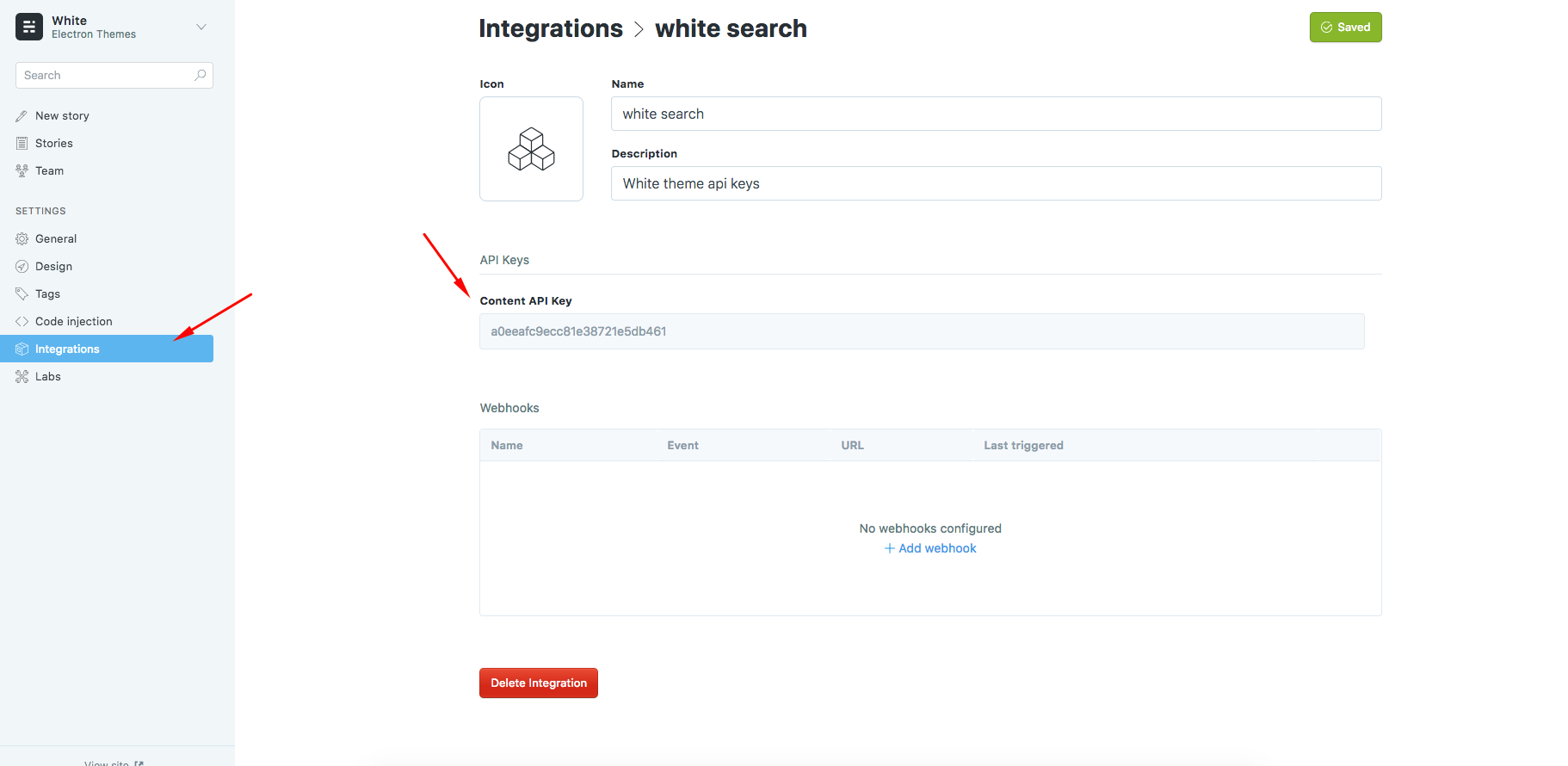Change the integration cubes icon
The width and height of the screenshot is (1568, 766).
[531, 149]
